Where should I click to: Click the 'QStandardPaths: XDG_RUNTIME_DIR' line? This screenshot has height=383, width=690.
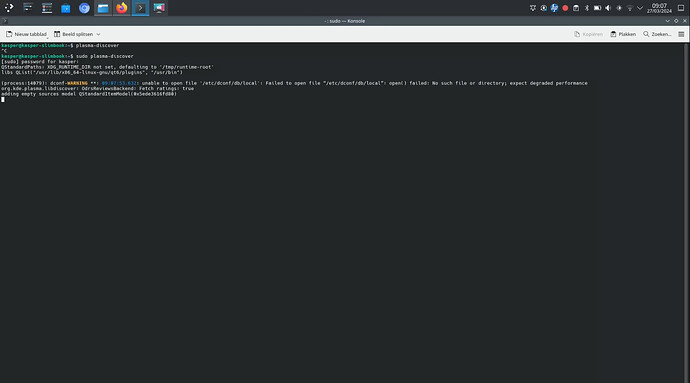coord(107,67)
